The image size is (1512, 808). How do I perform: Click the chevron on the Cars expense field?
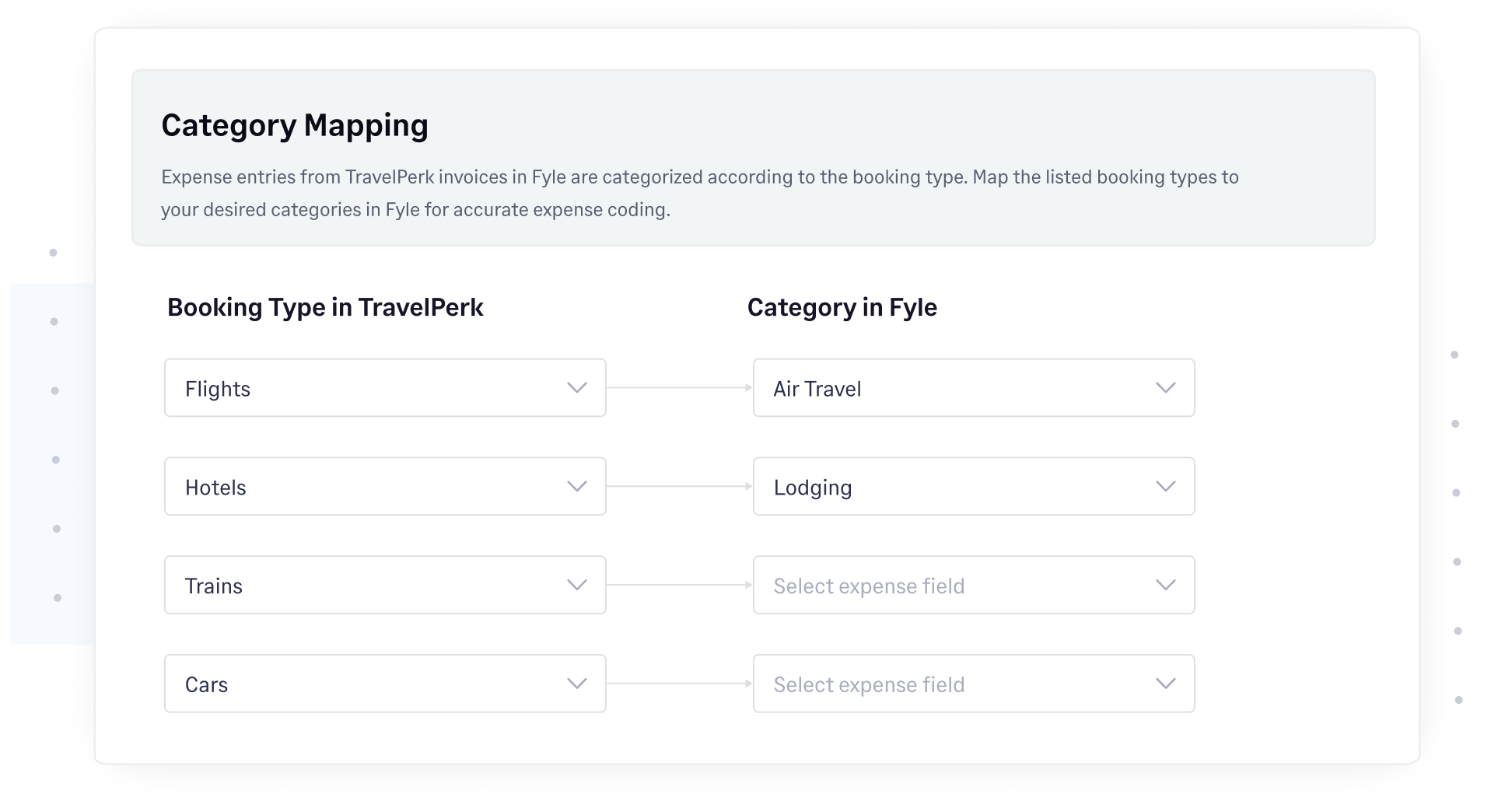click(x=1165, y=684)
